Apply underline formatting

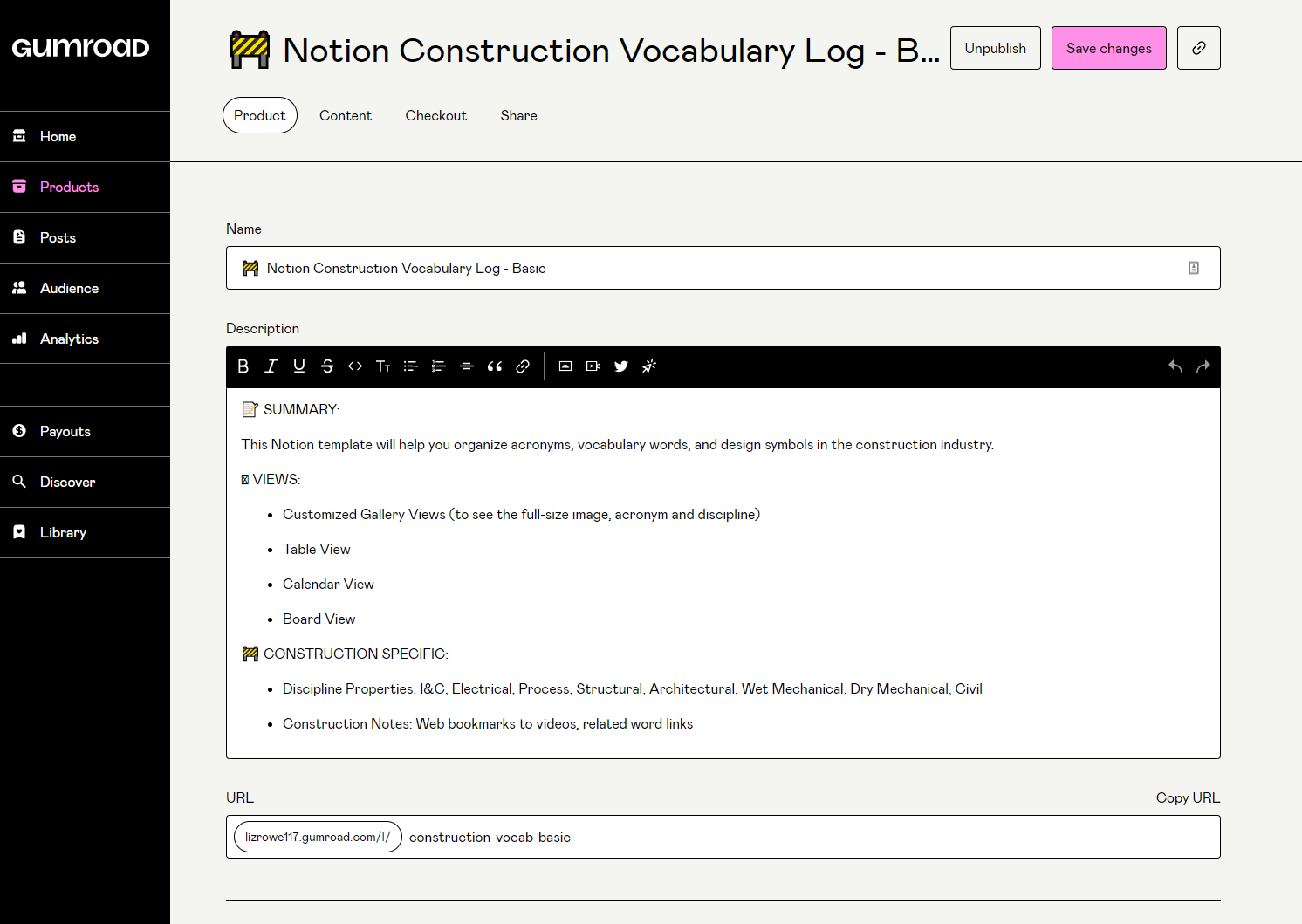299,366
